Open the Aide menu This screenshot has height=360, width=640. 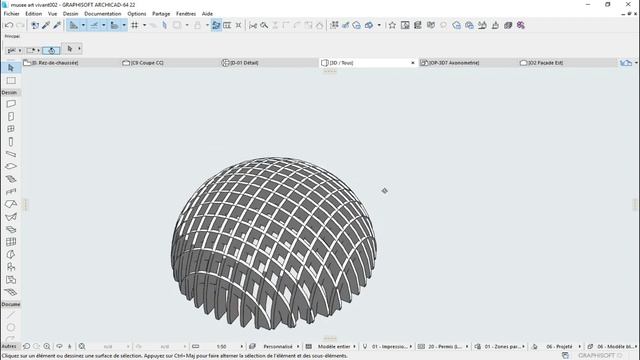point(207,13)
